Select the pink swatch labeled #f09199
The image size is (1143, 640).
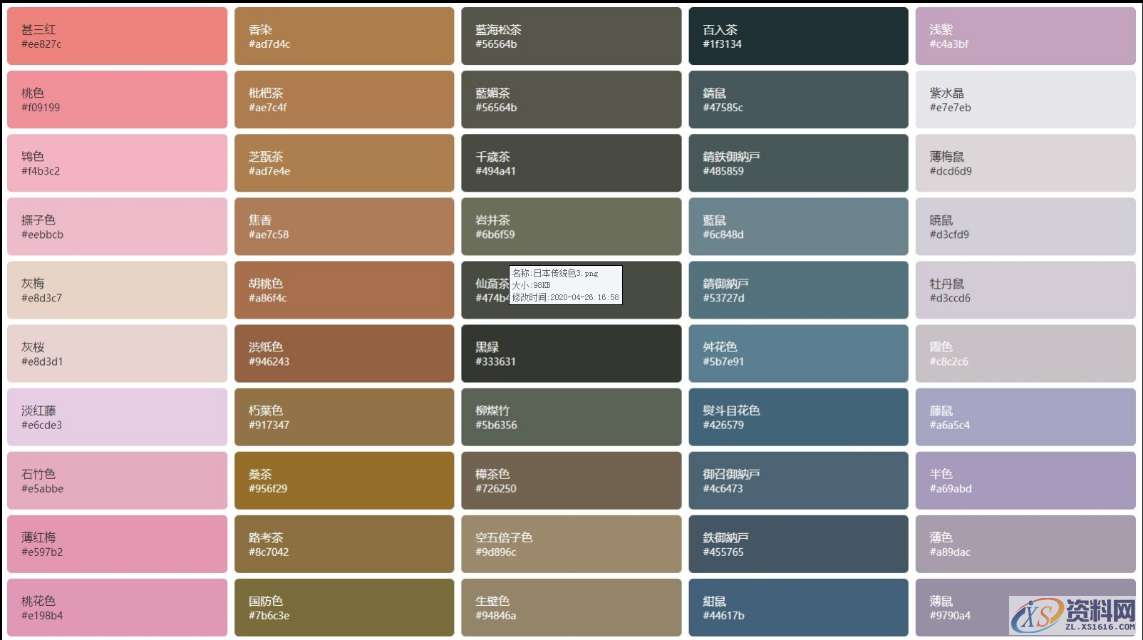117,100
